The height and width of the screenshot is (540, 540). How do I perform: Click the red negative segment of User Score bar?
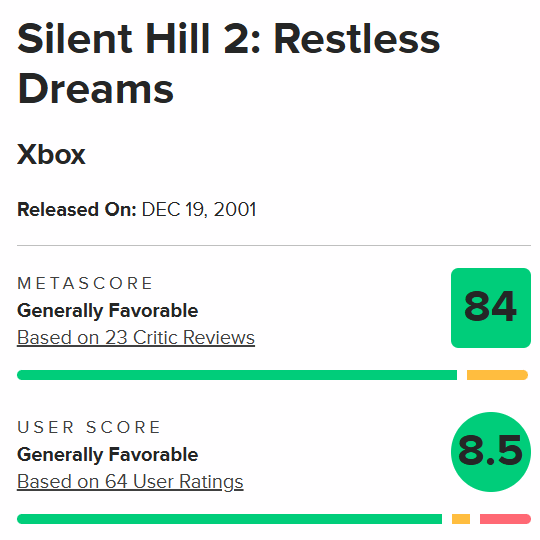pyautogui.click(x=505, y=519)
